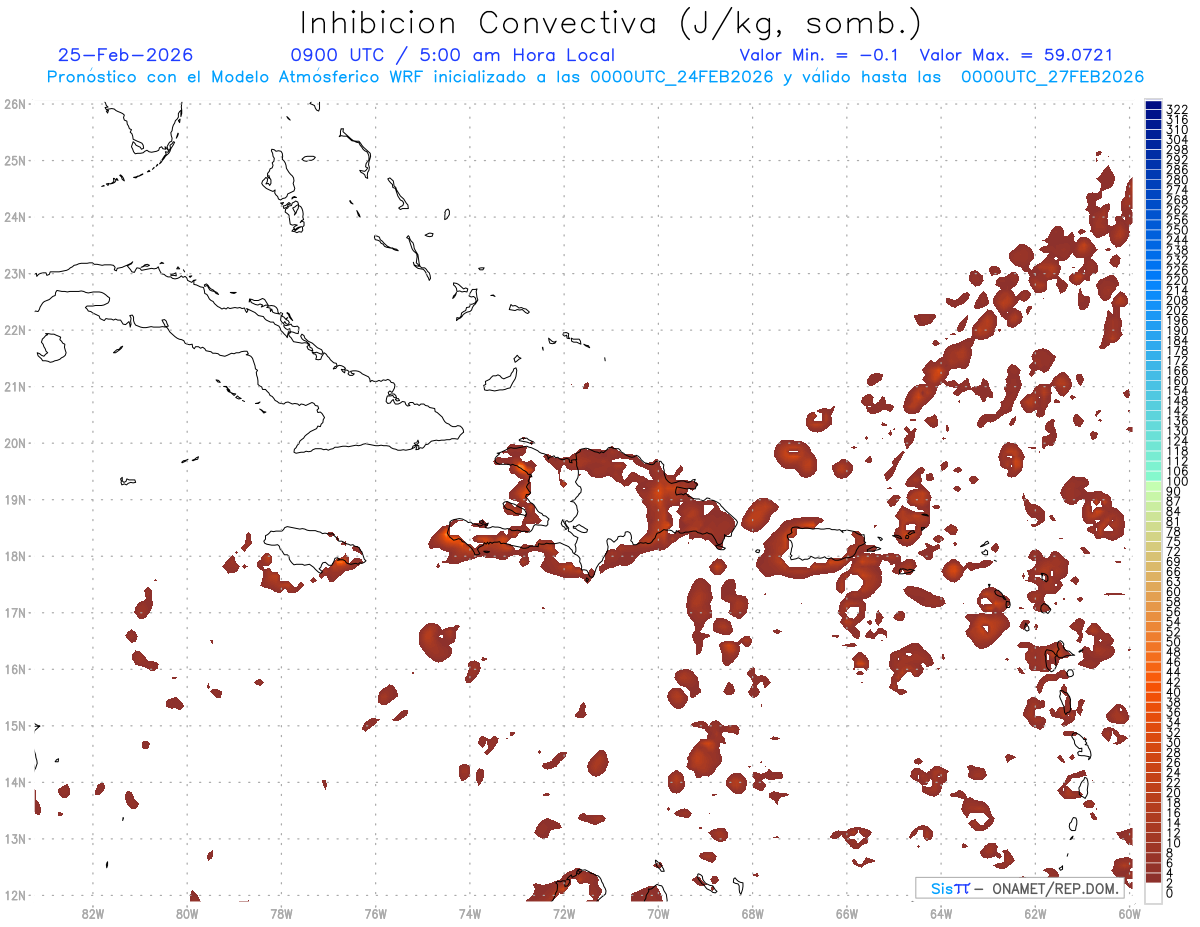Click the colorbar value '250'
Screen dimensions: 1200x927
tap(1177, 230)
